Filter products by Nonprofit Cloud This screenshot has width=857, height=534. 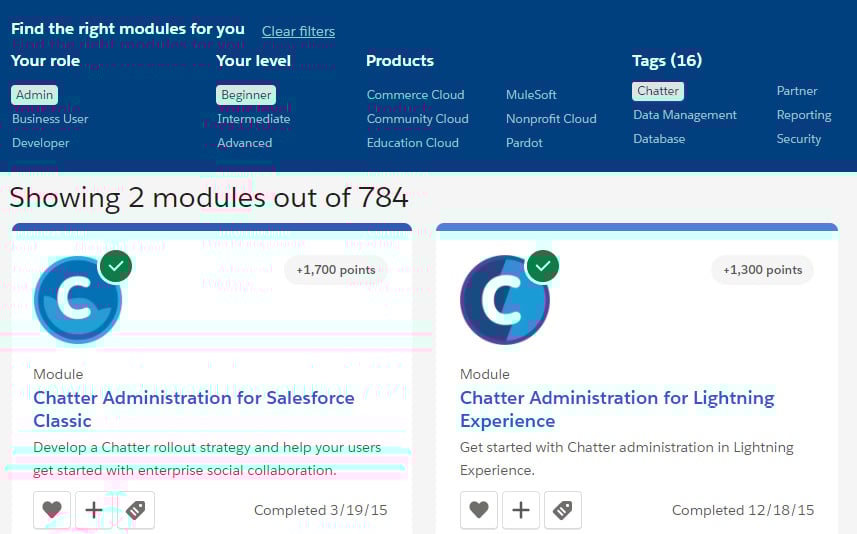[x=551, y=119]
